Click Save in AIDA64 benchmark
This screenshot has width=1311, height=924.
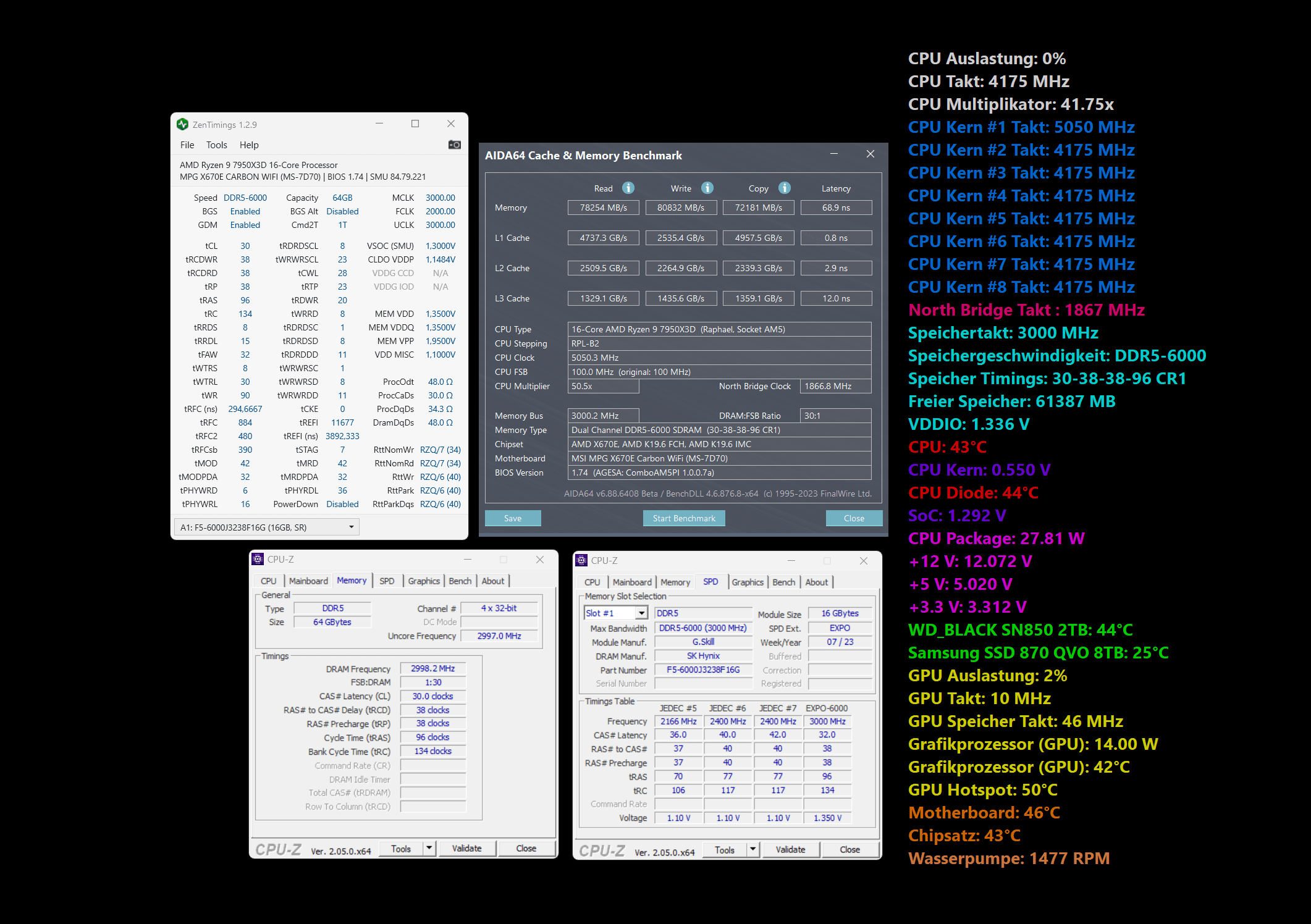[x=513, y=518]
